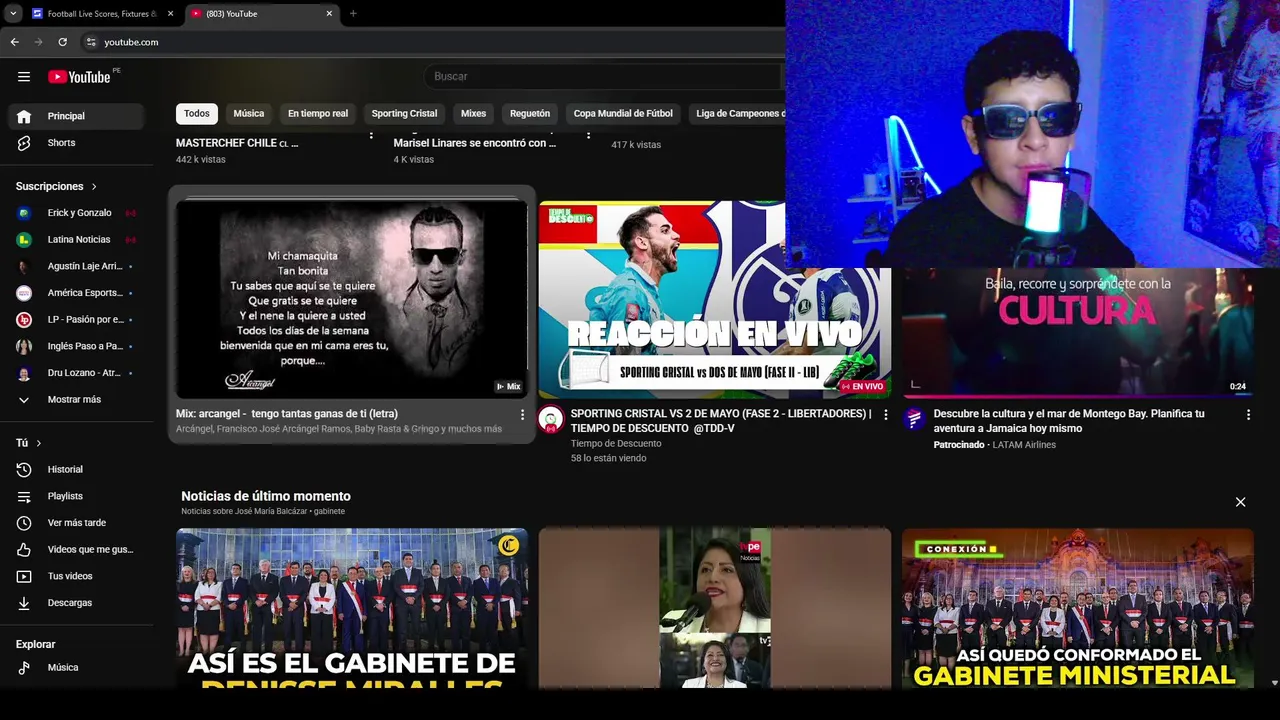1280x720 pixels.
Task: Play the arcangel mix thumbnail
Action: [352, 299]
